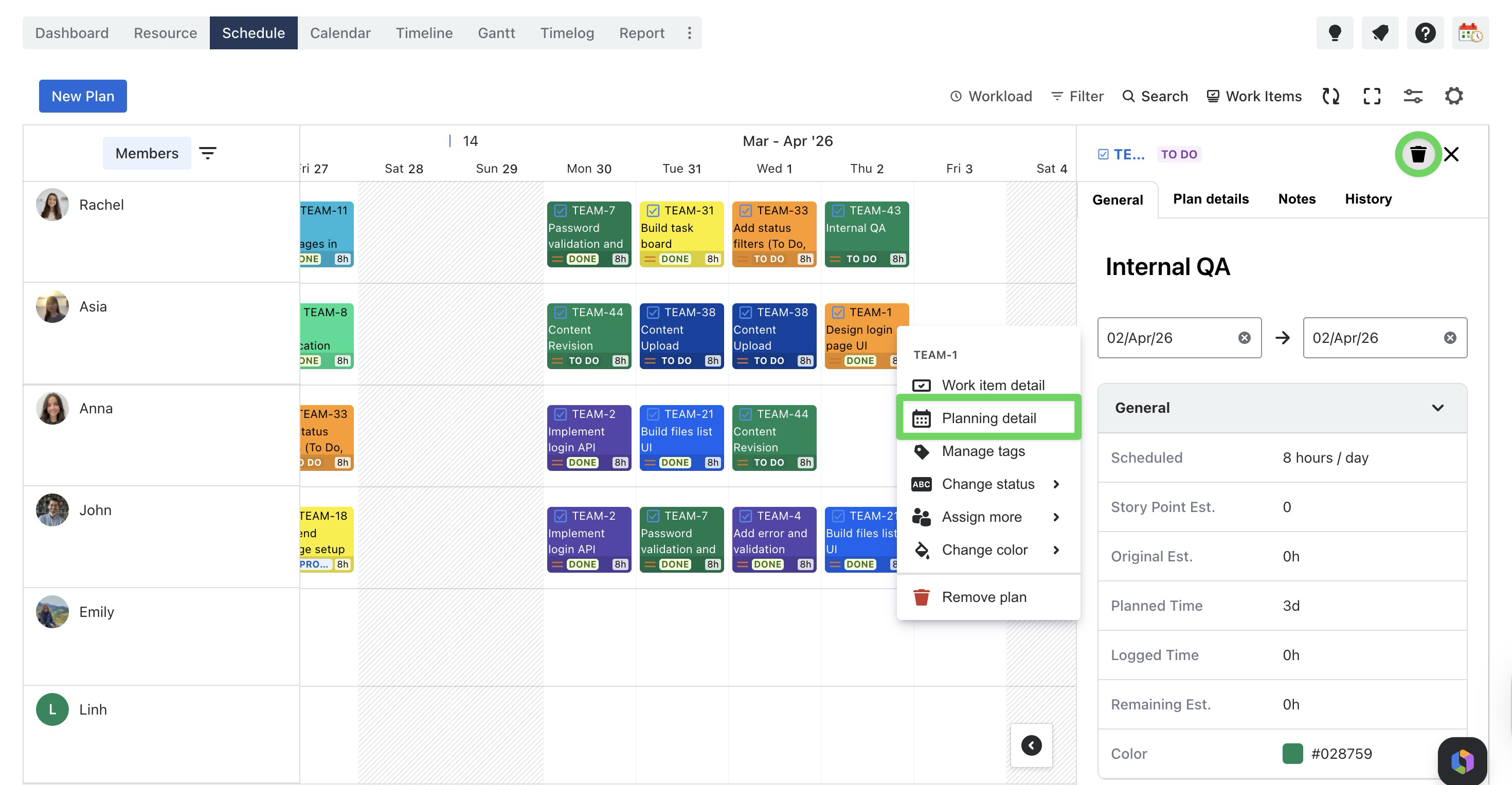Click the checkbox on Asia's TEAM-44 card
Image resolution: width=1512 pixels, height=785 pixels.
(x=560, y=313)
